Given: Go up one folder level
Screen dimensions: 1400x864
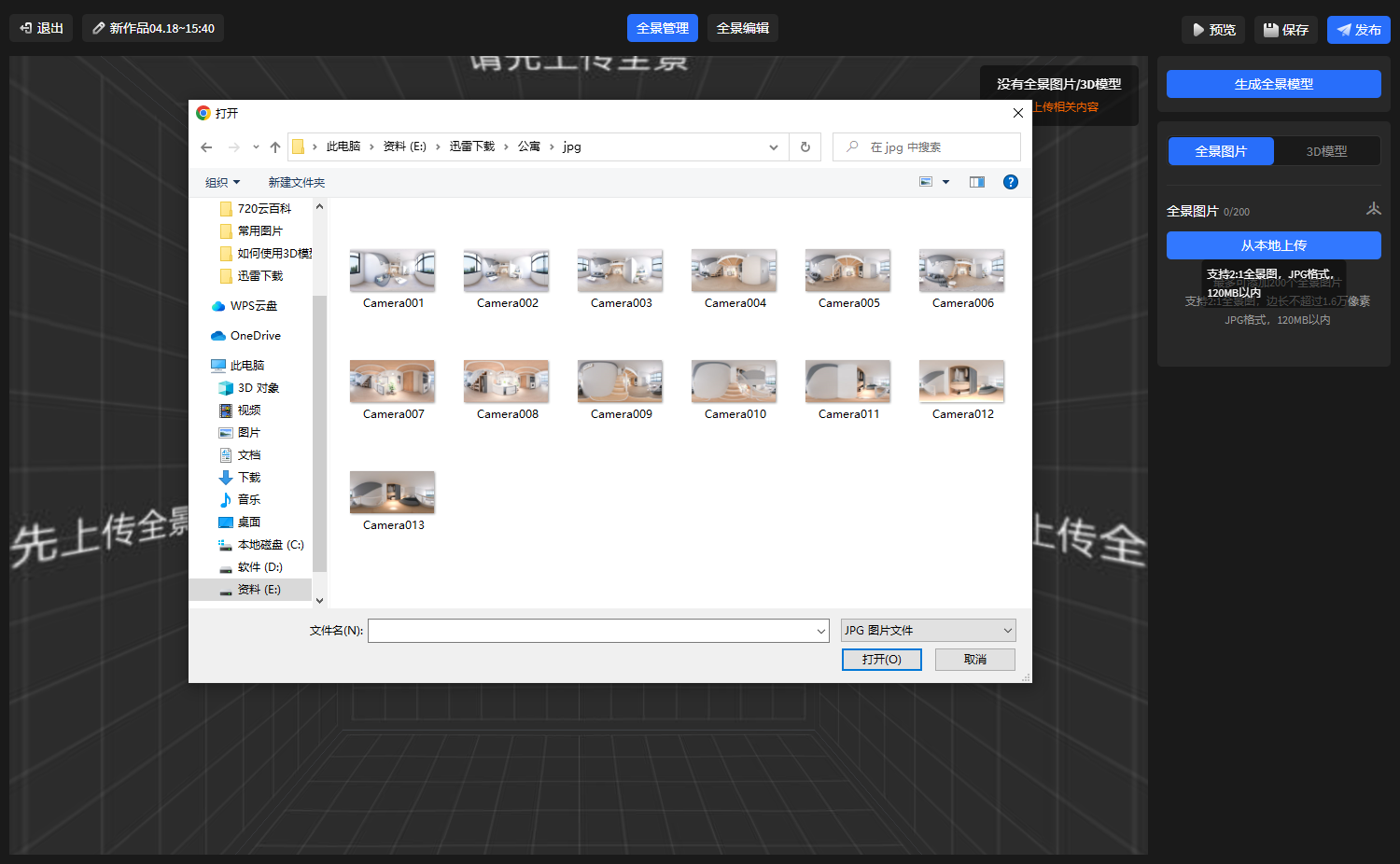Looking at the screenshot, I should coord(275,147).
